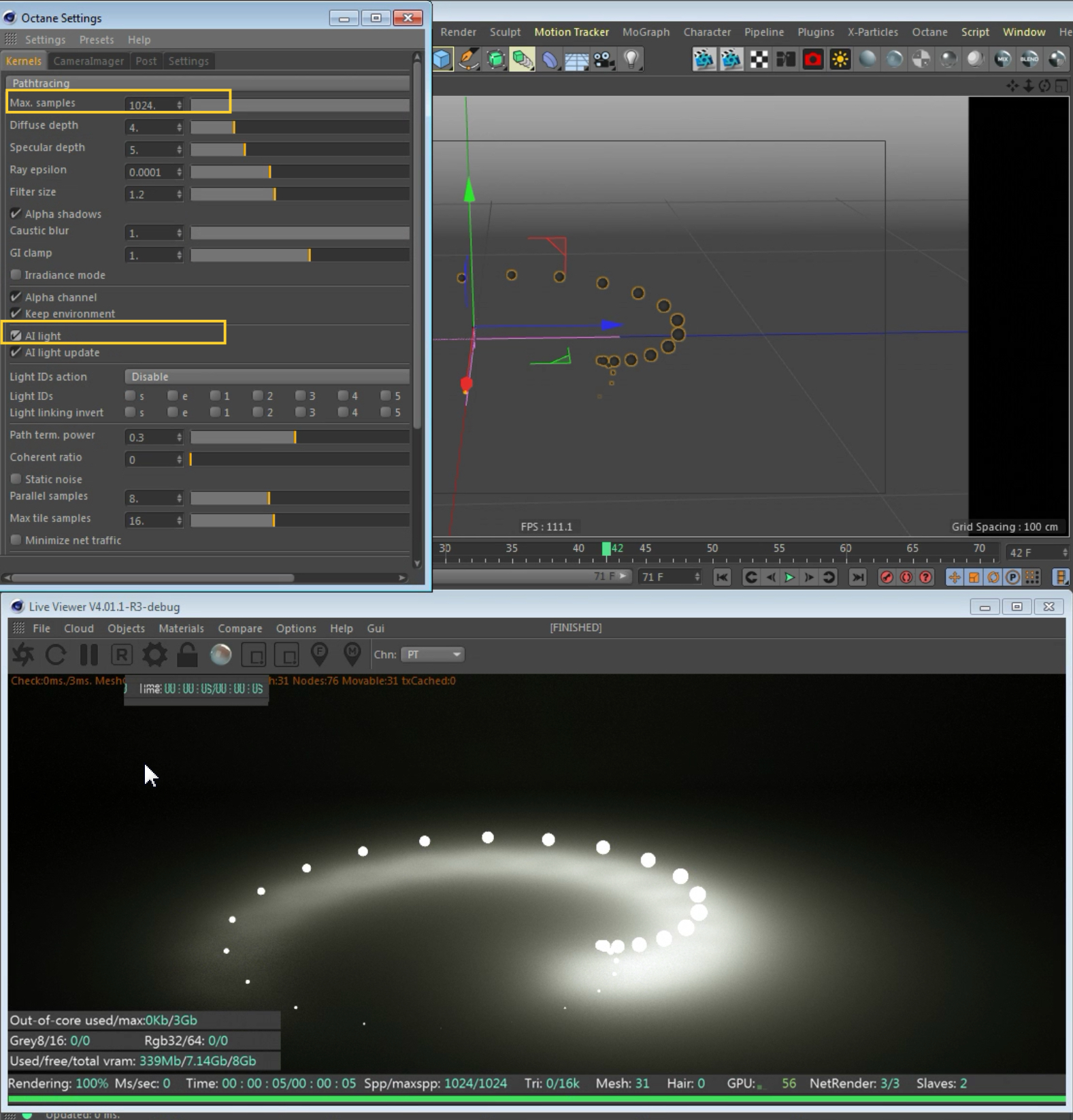Toggle the AI light checkbox
The height and width of the screenshot is (1120, 1073).
16,335
